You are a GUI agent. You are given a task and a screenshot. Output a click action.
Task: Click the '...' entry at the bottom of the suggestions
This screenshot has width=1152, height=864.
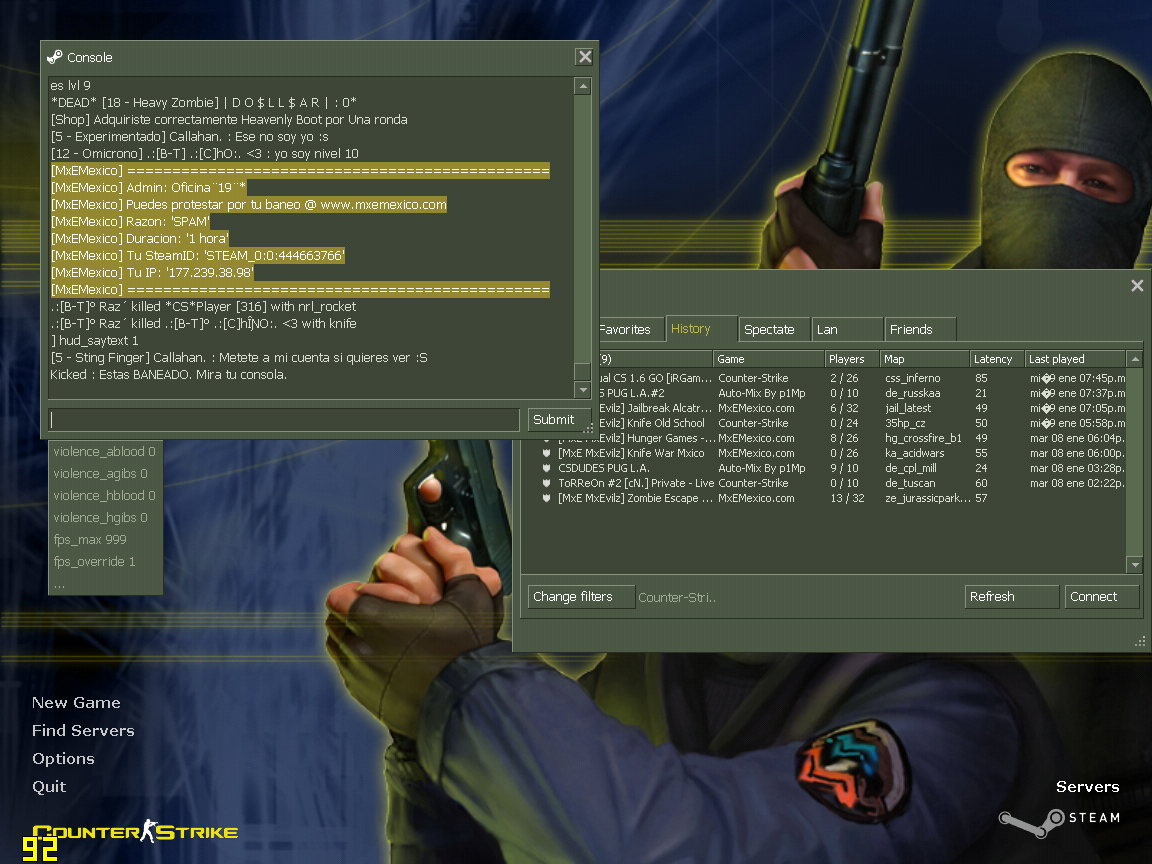(x=105, y=584)
